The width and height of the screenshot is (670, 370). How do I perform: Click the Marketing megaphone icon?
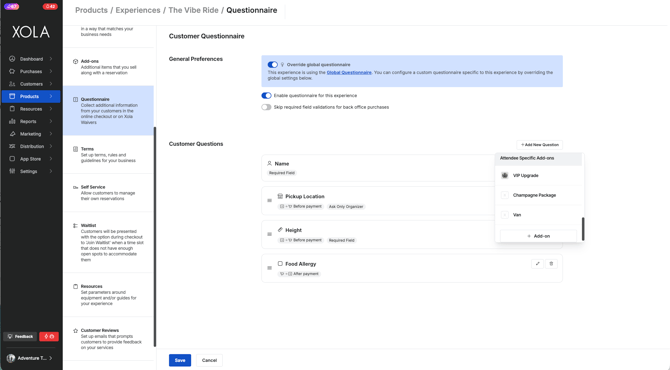(x=12, y=134)
